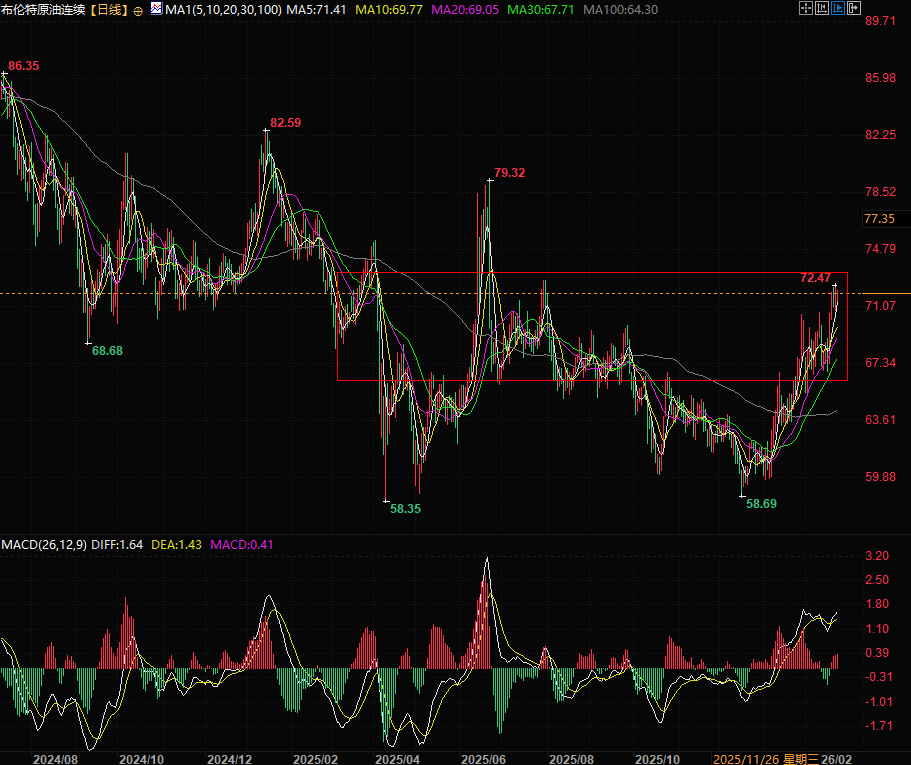The image size is (911, 765).
Task: Click the small icon before MA1 label
Action: coord(156,10)
